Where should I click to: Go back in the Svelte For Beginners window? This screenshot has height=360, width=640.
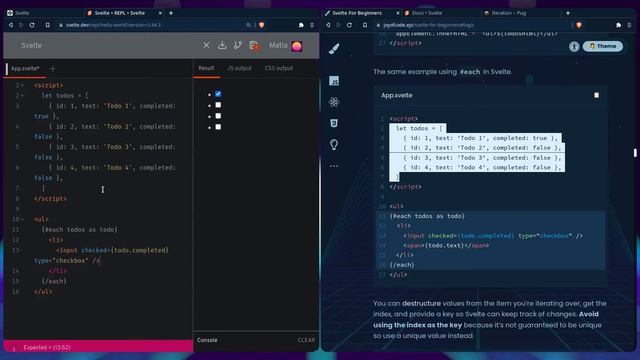point(328,25)
